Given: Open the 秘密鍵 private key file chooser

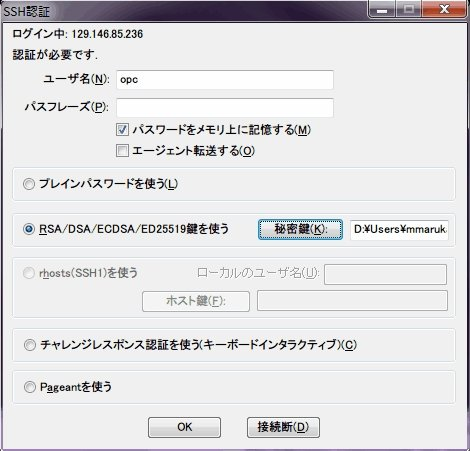Looking at the screenshot, I should pos(300,229).
